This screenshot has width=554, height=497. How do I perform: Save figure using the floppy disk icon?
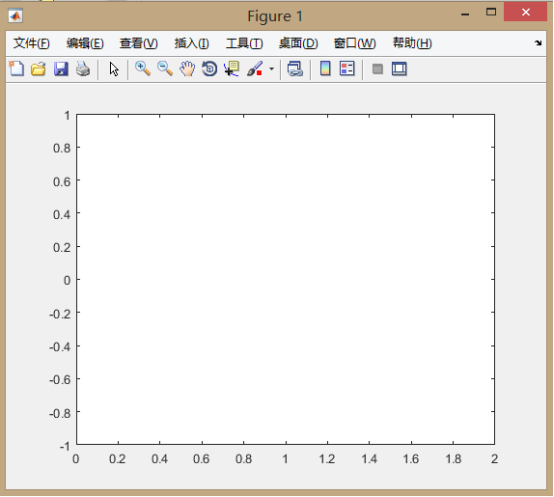[x=61, y=69]
